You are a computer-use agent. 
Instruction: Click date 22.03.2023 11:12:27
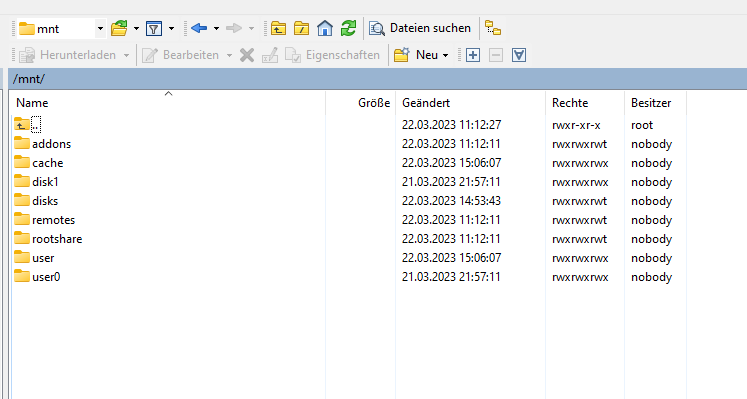[452, 125]
